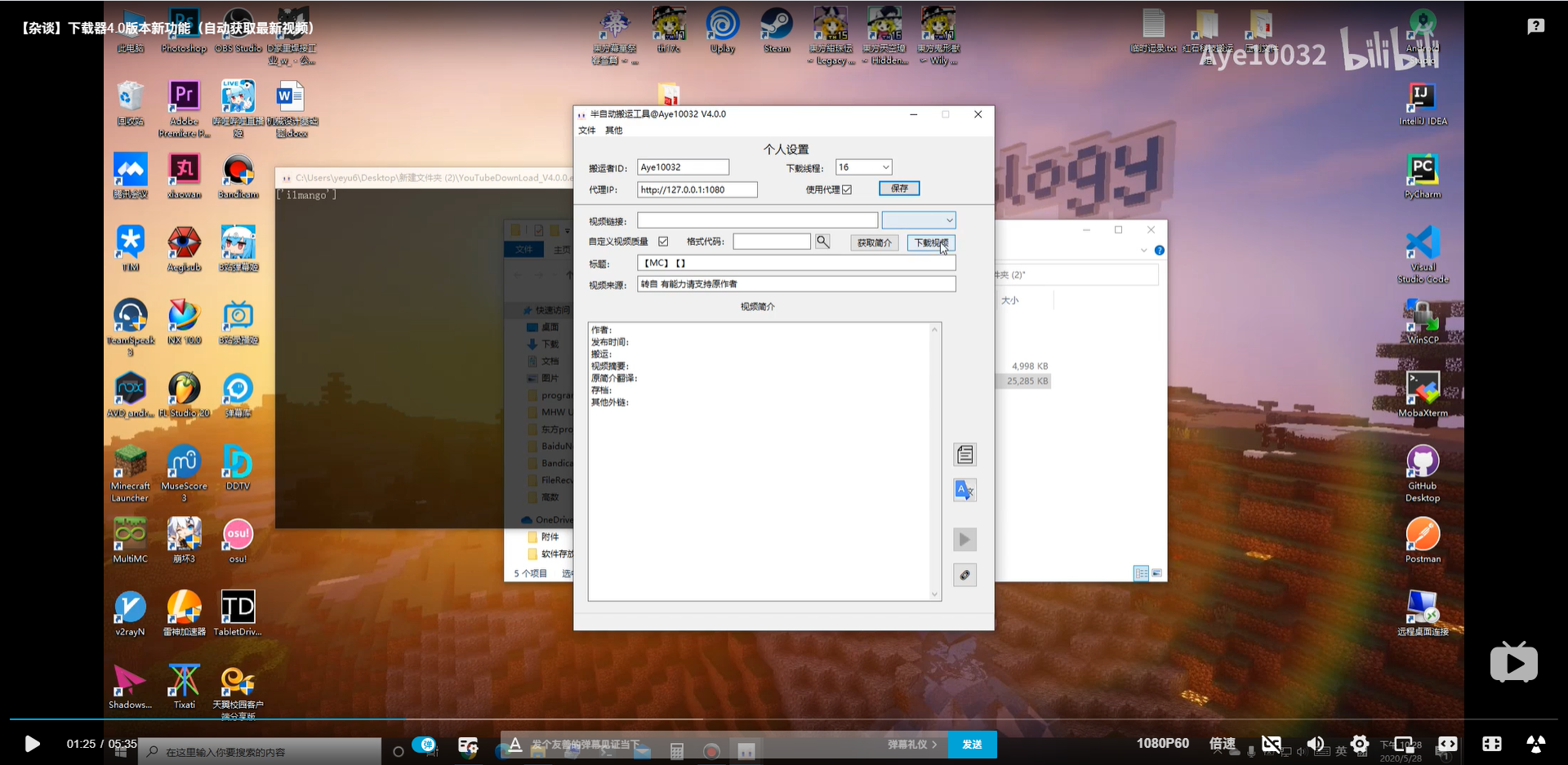Enter fullscreen with the rightmost player bar icon
This screenshot has height=765, width=1568.
coord(1535,744)
